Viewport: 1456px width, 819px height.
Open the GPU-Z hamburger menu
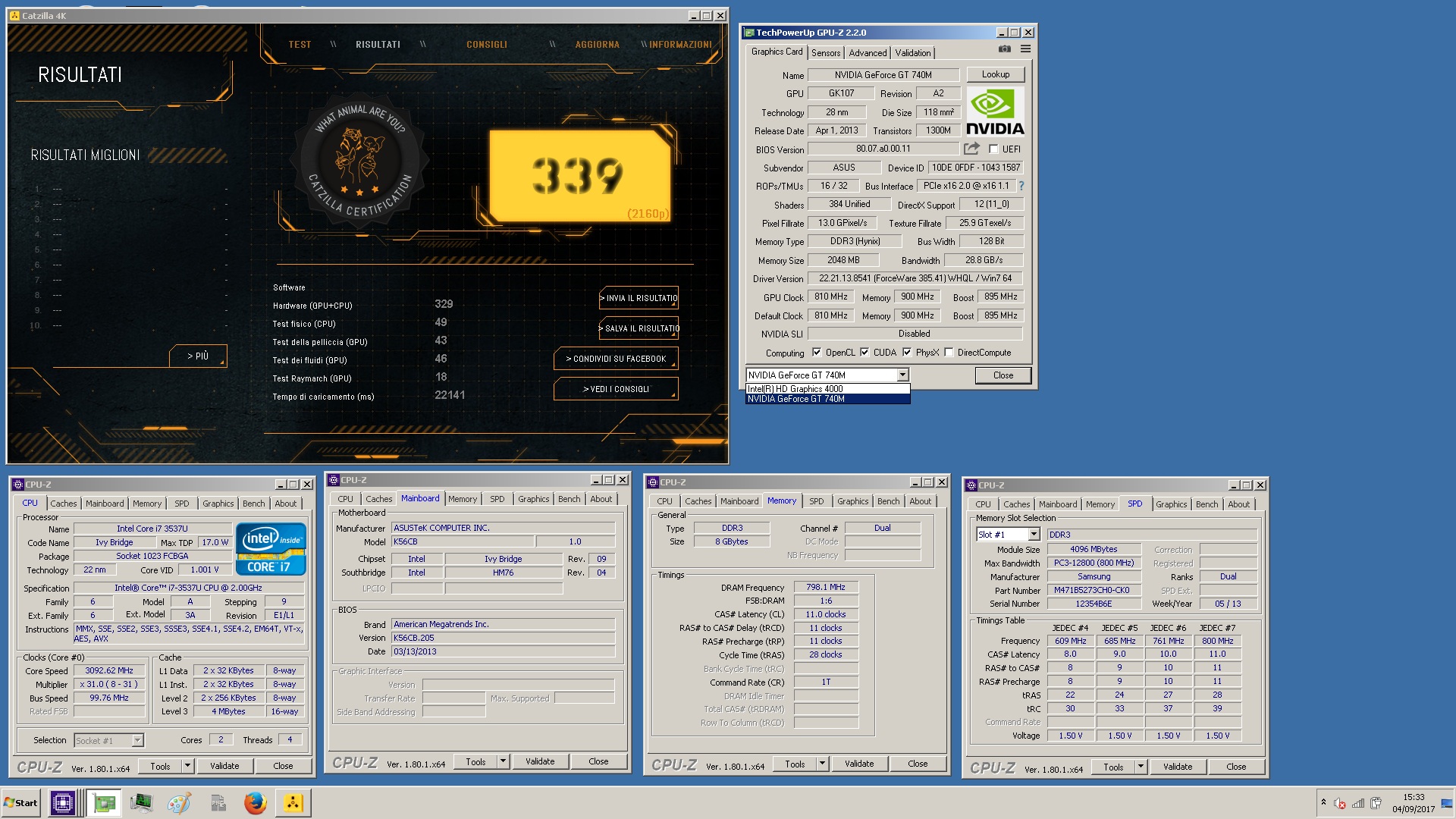click(x=1025, y=49)
